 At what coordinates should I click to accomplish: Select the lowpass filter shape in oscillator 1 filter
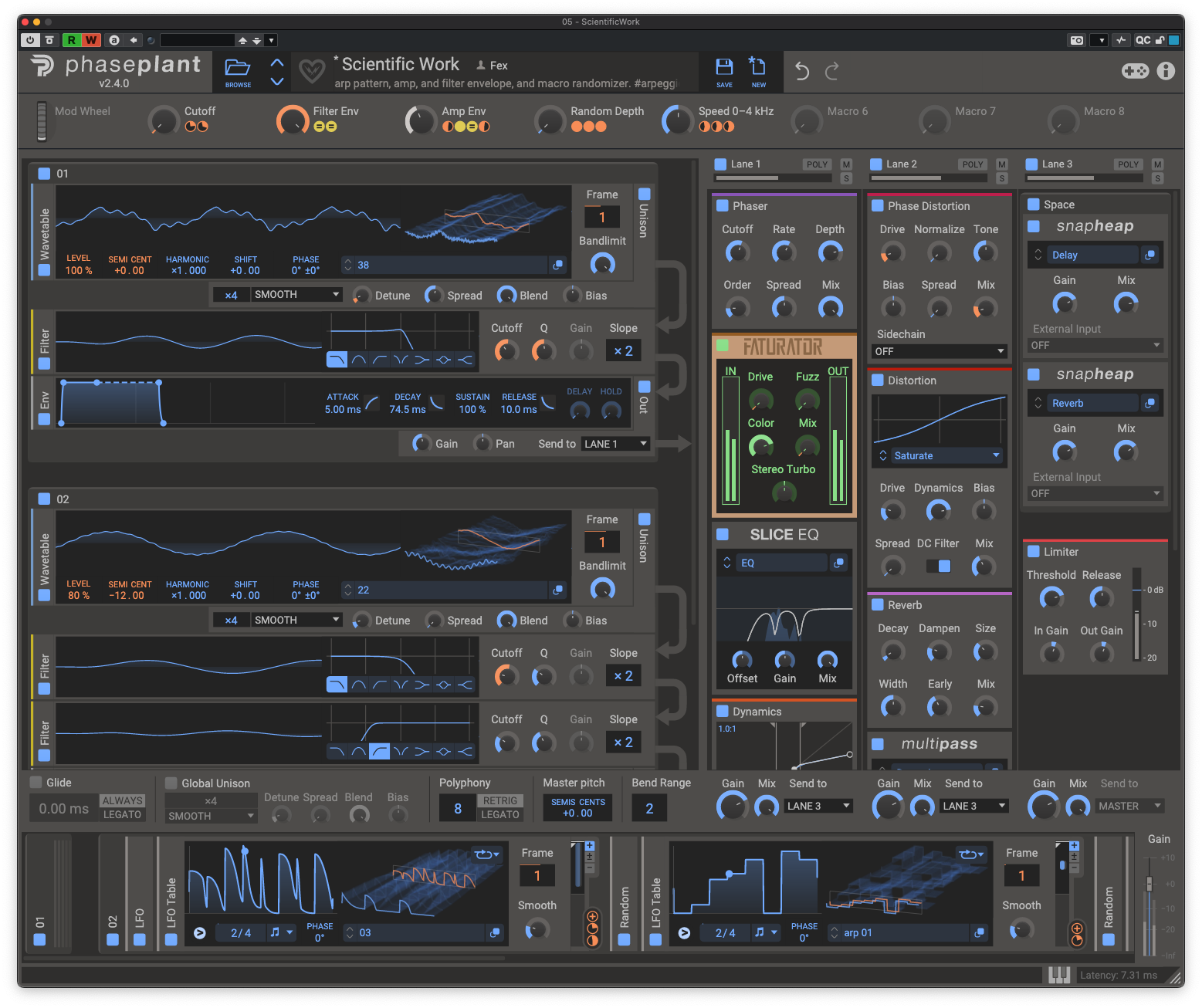(x=337, y=359)
